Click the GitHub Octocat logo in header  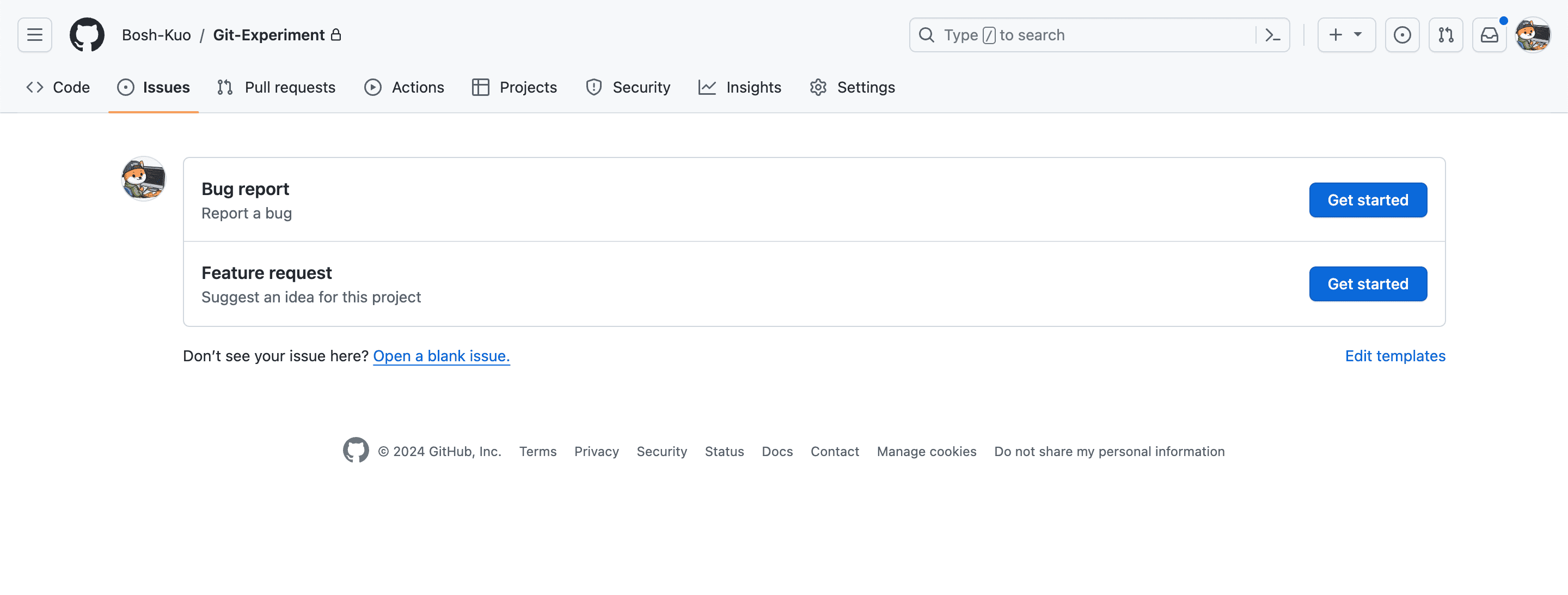(87, 35)
